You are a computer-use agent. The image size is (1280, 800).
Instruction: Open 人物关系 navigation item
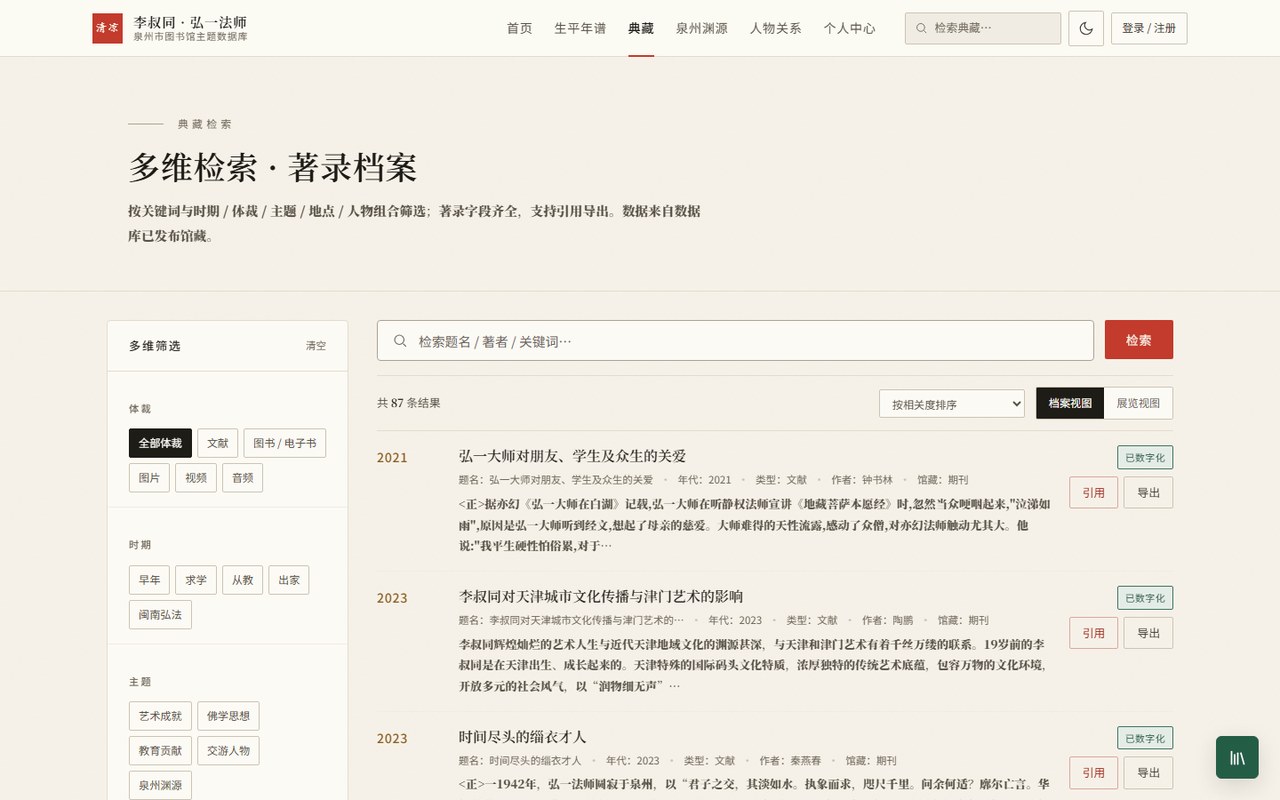point(776,28)
